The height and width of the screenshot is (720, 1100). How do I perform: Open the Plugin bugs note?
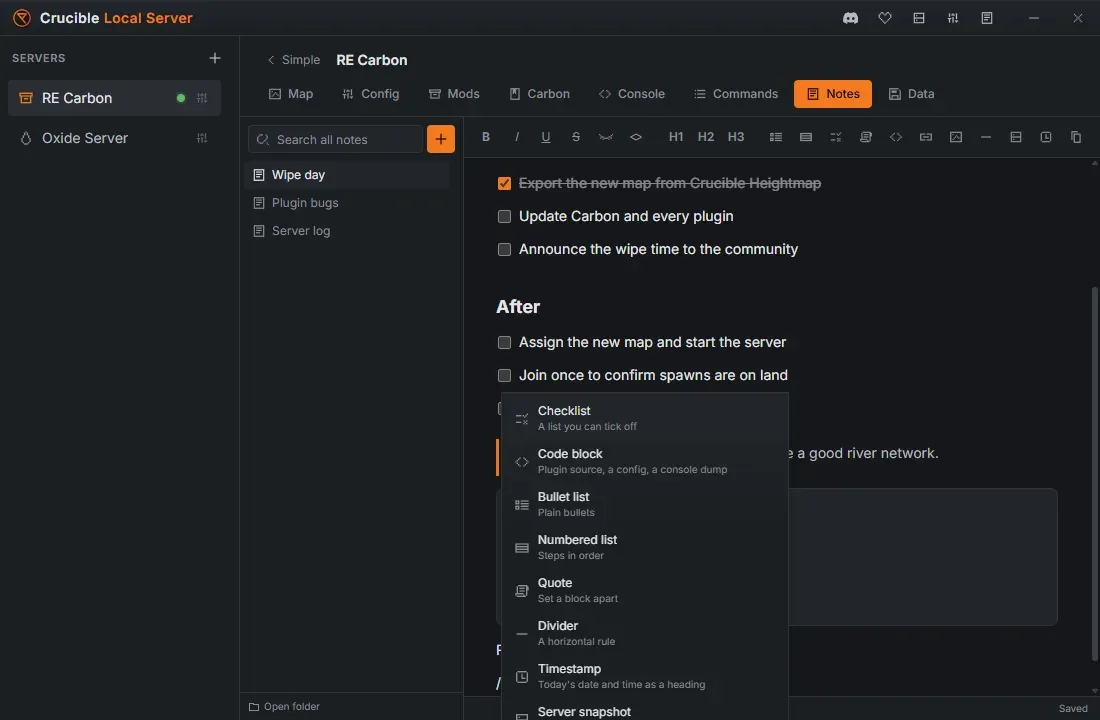(347, 203)
